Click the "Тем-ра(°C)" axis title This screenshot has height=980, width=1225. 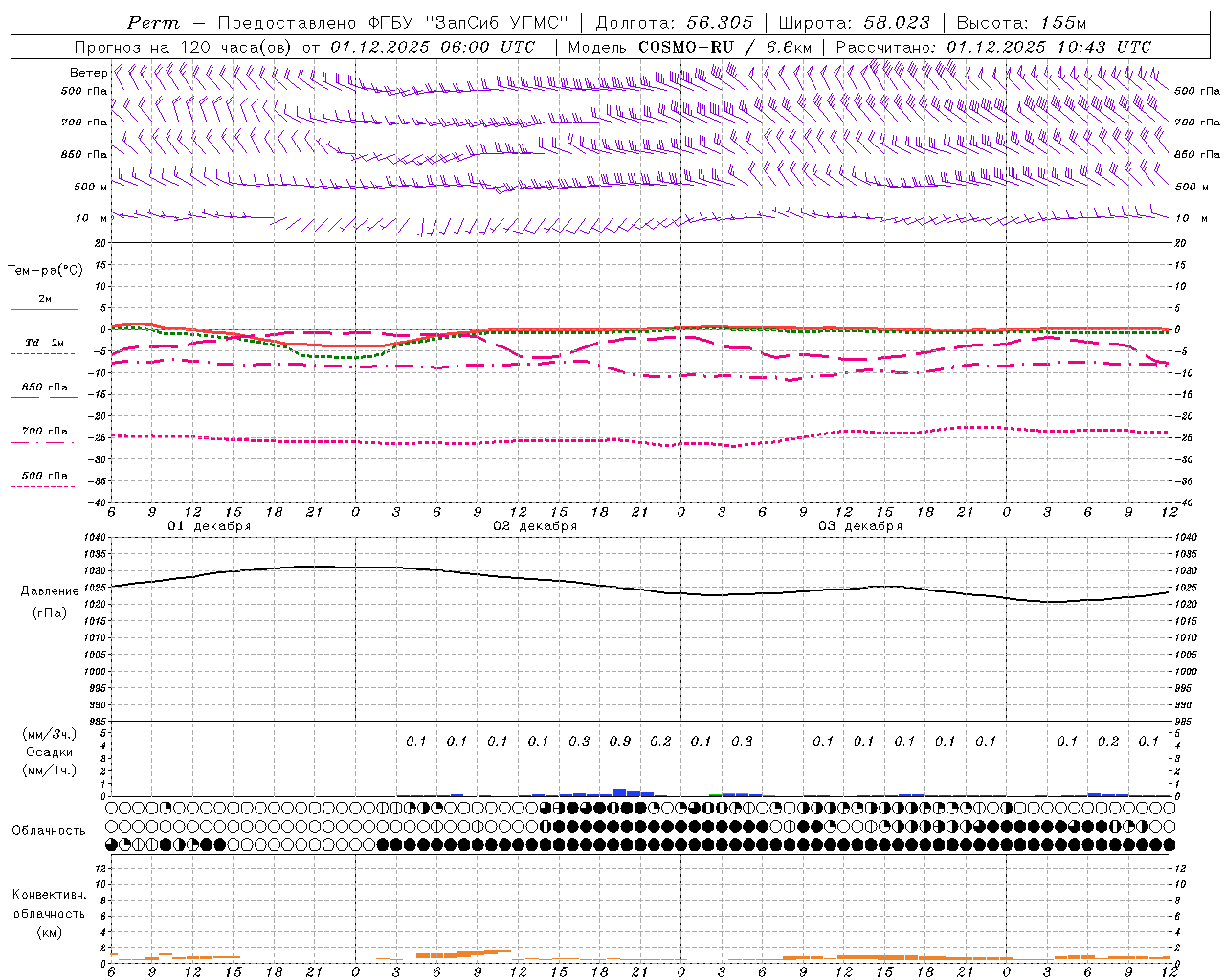pyautogui.click(x=45, y=271)
